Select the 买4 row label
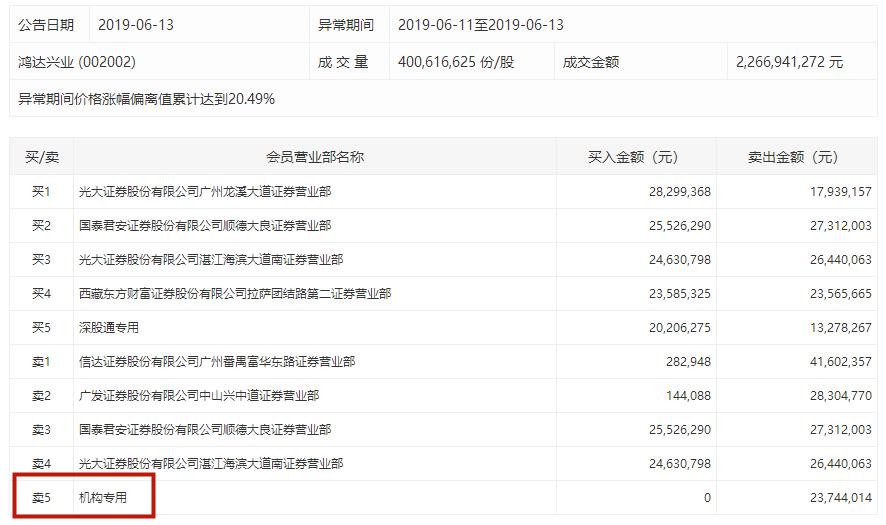The height and width of the screenshot is (525, 886). pyautogui.click(x=41, y=293)
